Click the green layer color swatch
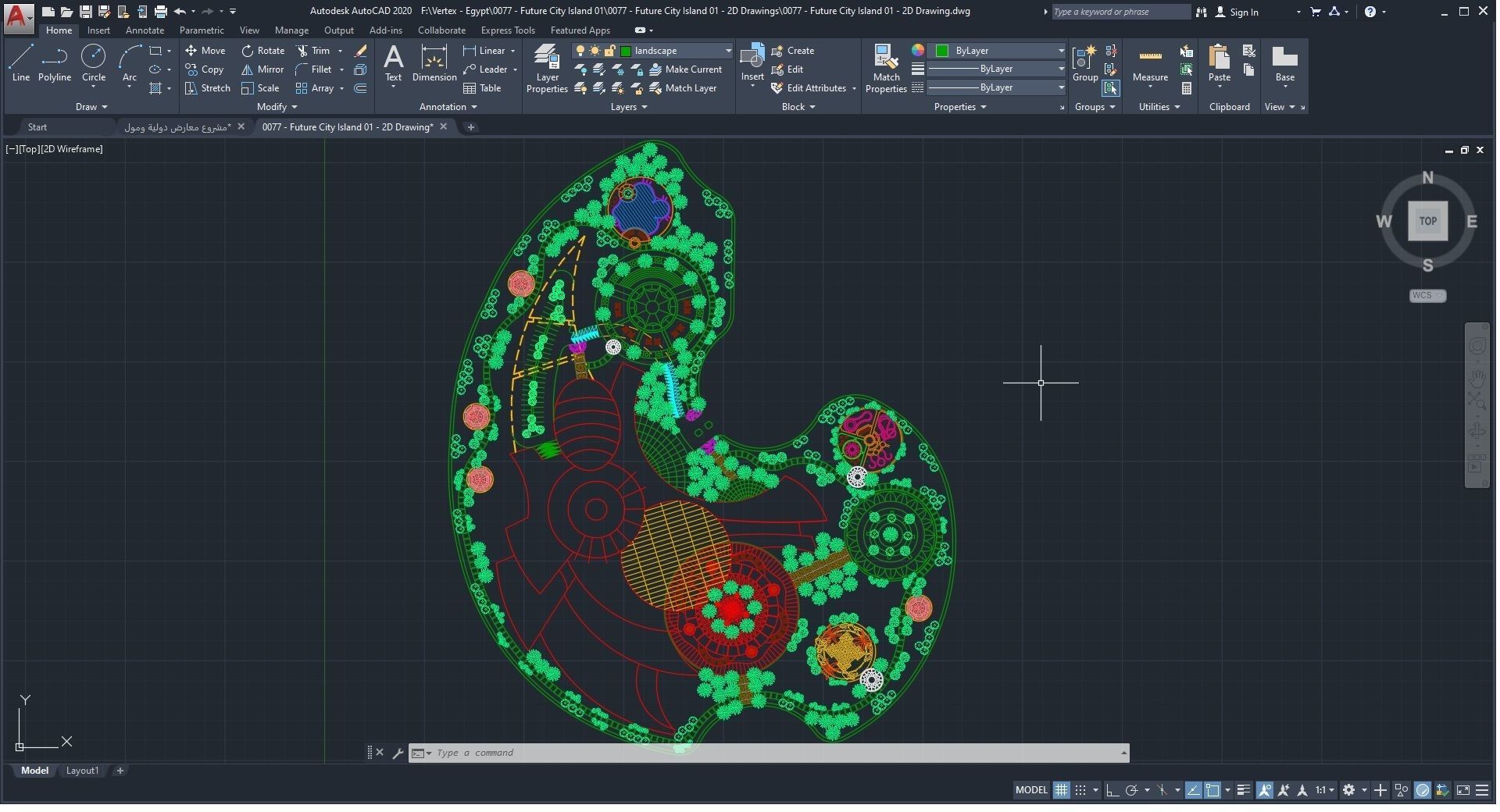The width and height of the screenshot is (1500, 812). click(x=626, y=51)
